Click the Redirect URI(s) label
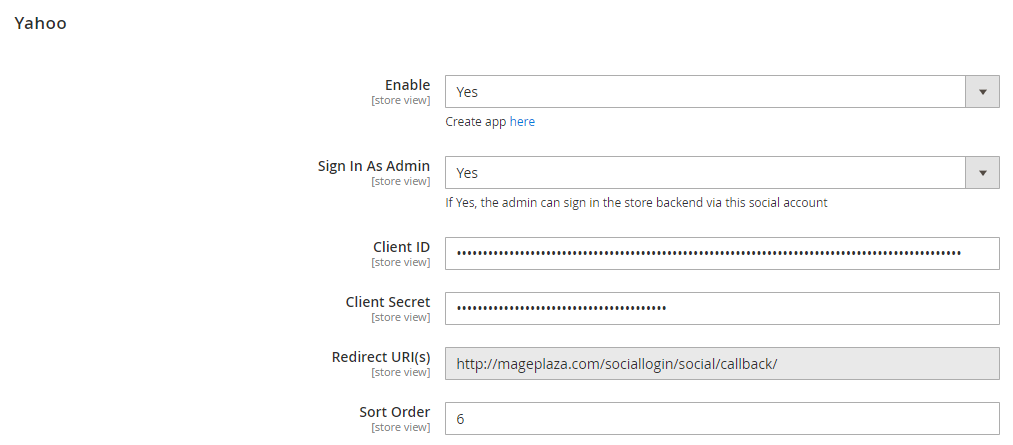1013x445 pixels. pyautogui.click(x=381, y=357)
